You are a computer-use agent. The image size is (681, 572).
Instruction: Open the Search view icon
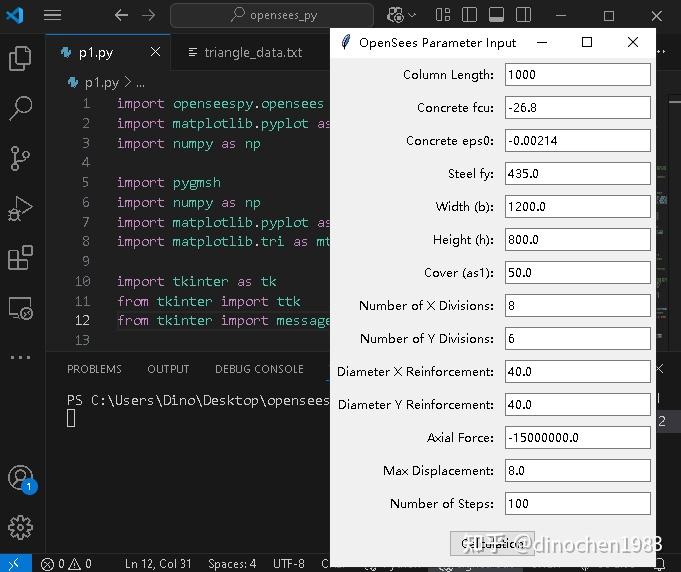tap(20, 108)
